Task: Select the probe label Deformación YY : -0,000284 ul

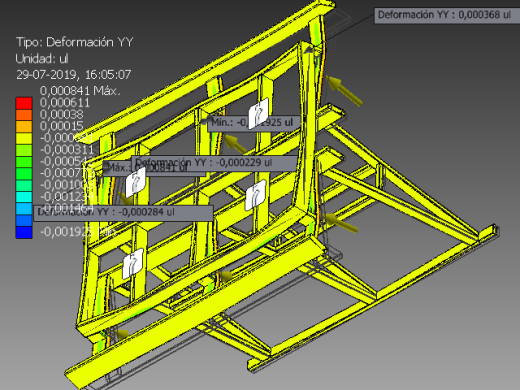Action: point(123,212)
